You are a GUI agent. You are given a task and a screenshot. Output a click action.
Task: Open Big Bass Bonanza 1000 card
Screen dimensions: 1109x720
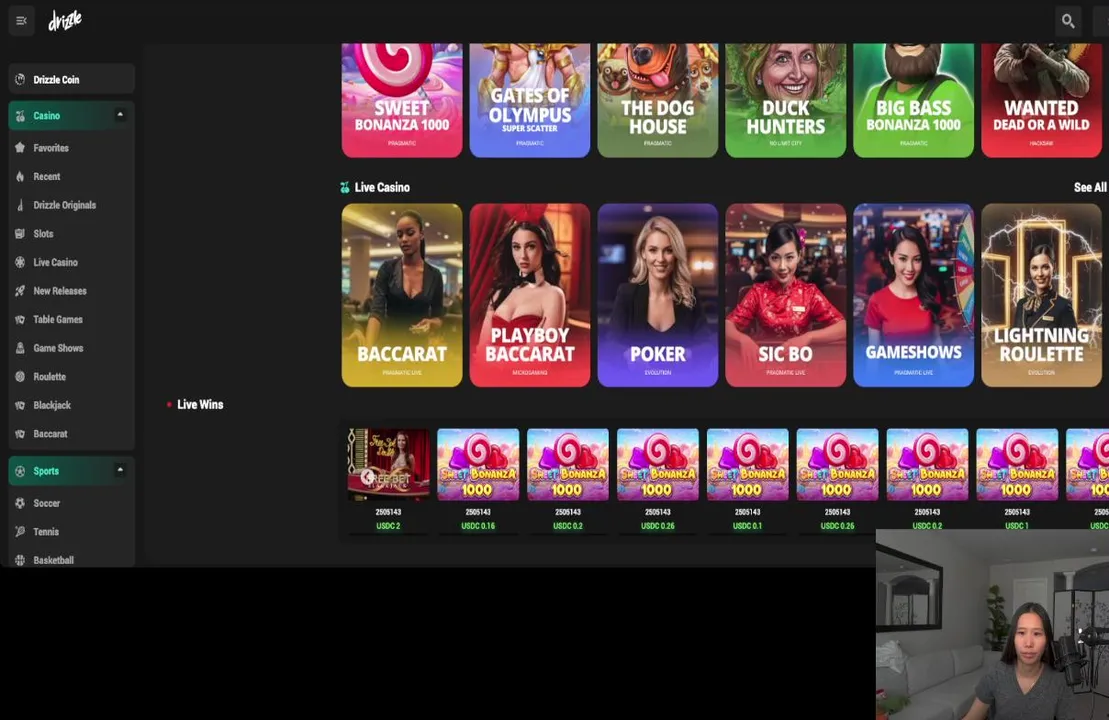tap(914, 100)
